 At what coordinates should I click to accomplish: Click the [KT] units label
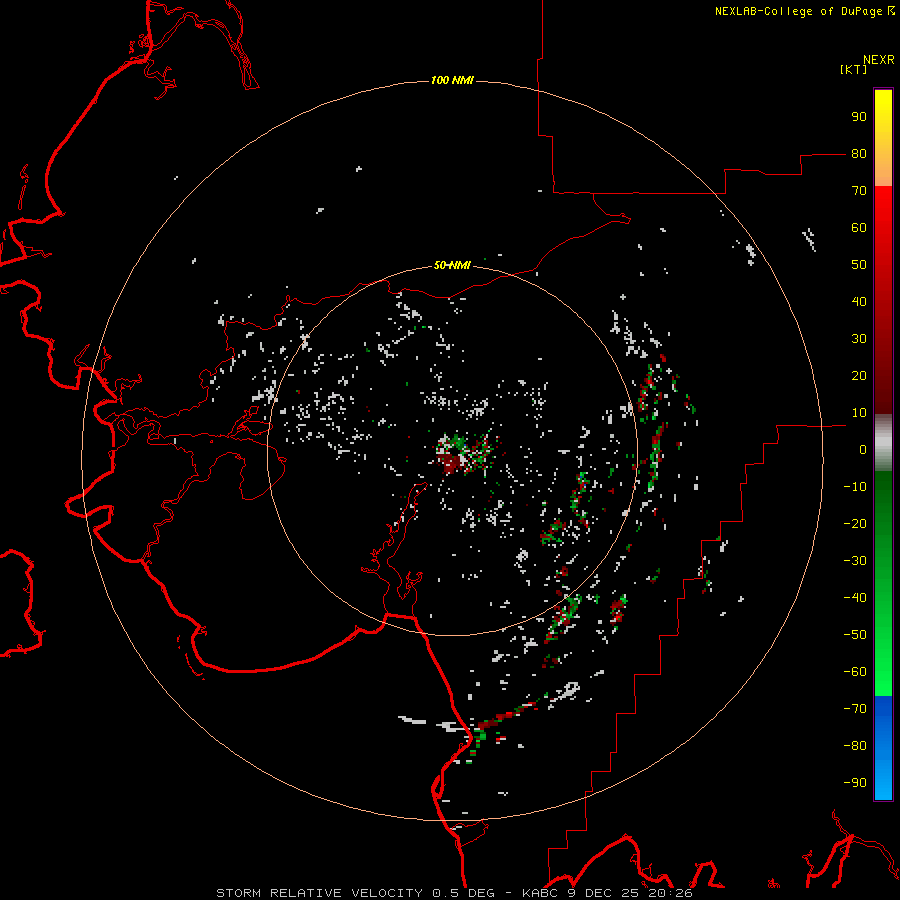click(853, 69)
